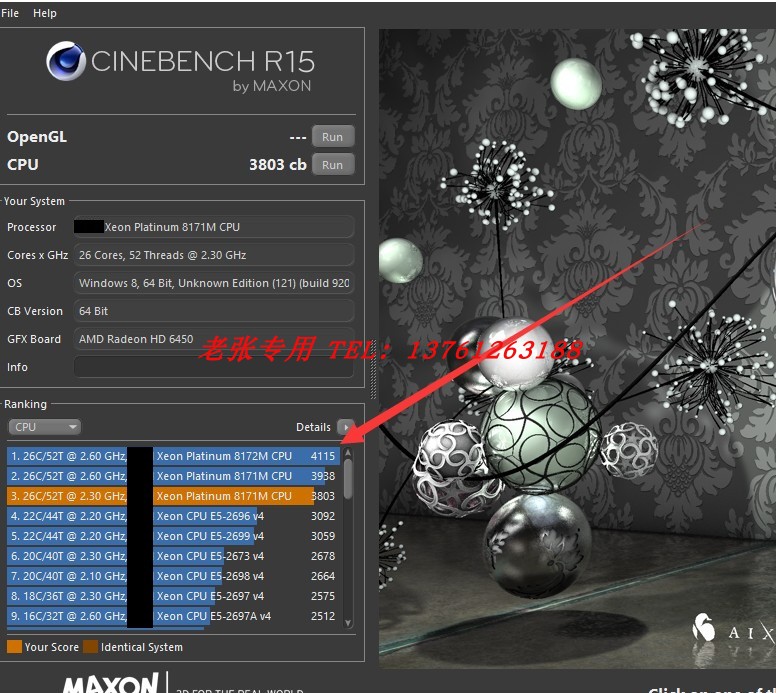Select ranking row Xeon CPU E5-2673 v4

tap(173, 556)
